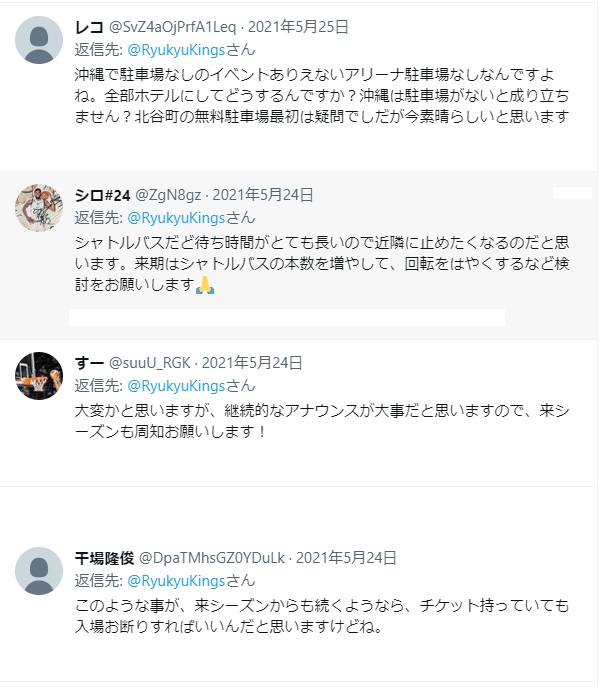
Task: Click the シロ#24 display name
Action: coord(103,195)
